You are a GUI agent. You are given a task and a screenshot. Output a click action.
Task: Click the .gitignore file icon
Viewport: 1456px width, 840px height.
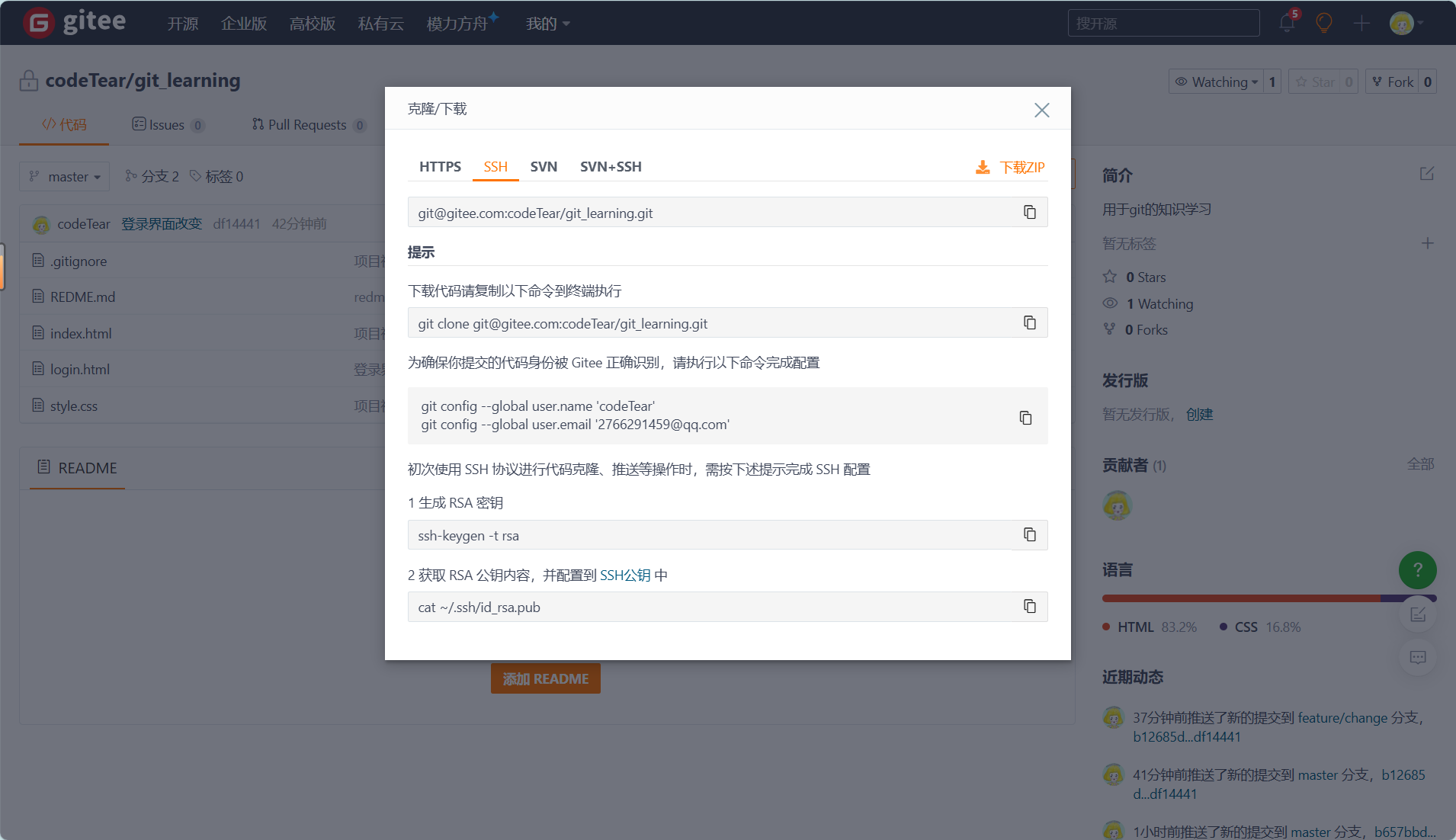click(x=38, y=261)
